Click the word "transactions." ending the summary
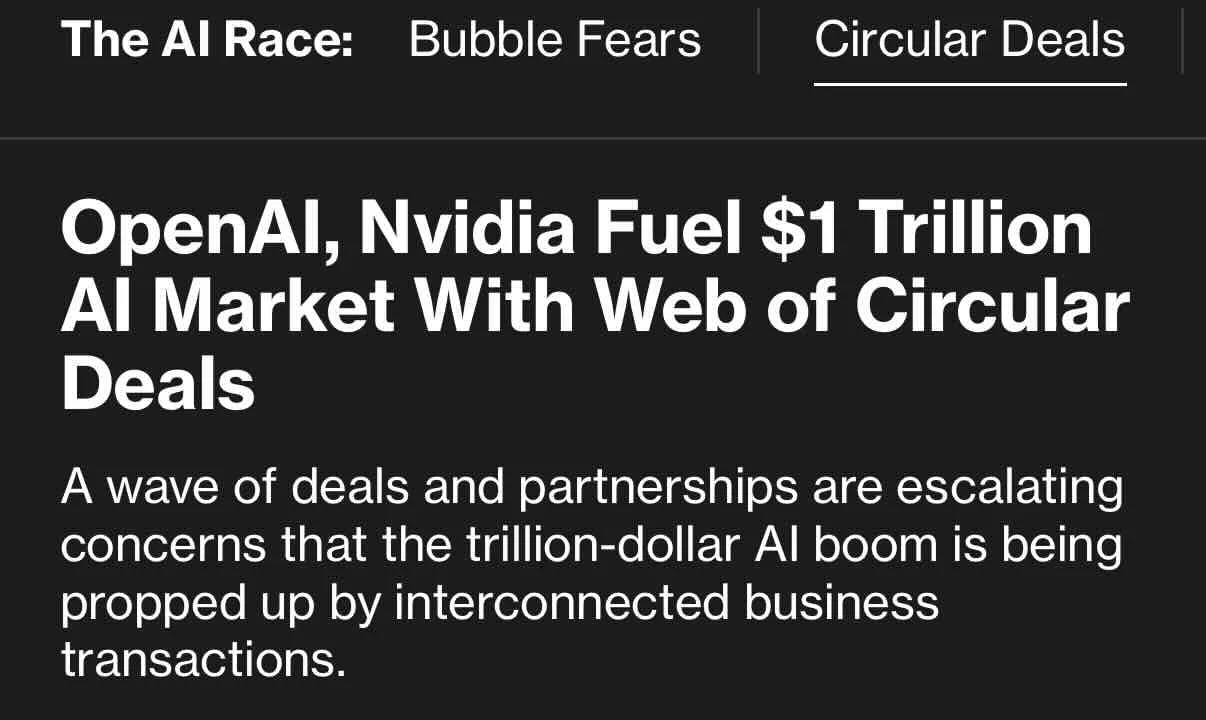The image size is (1206, 720). (x=204, y=661)
